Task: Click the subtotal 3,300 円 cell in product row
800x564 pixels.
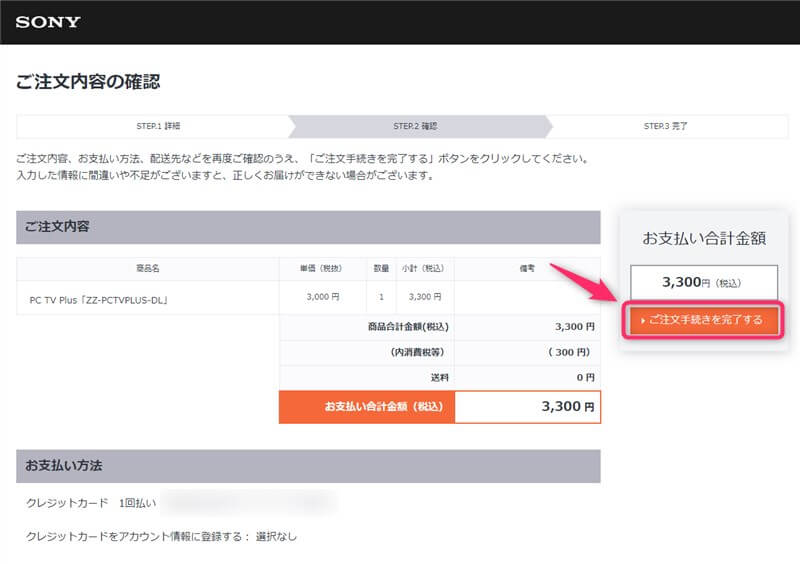Action: point(425,297)
